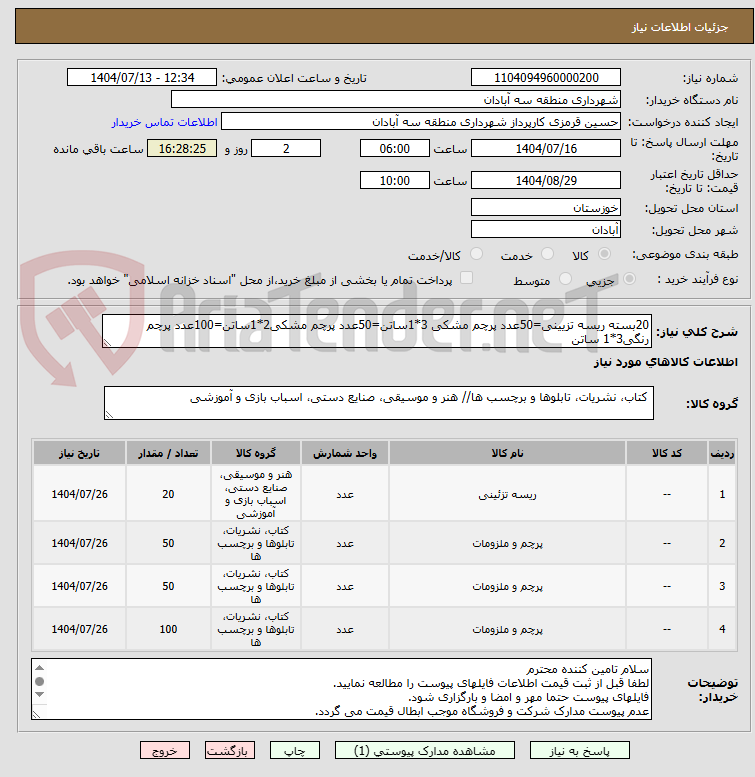755x777 pixels.
Task: Click the ردیف column header
Action: 722,453
